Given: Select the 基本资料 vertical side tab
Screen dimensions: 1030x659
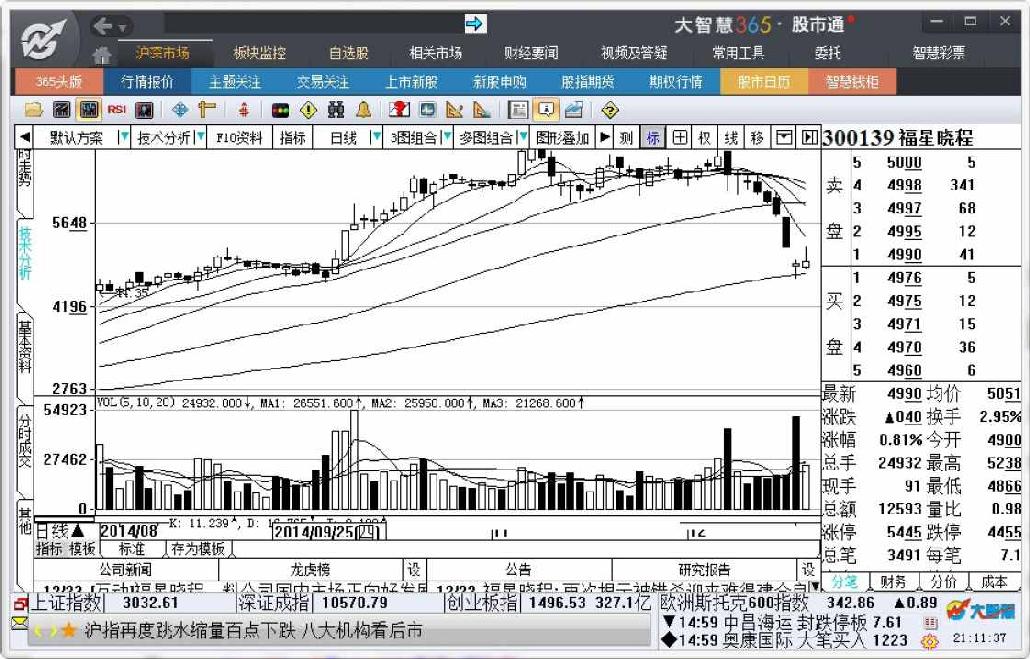Looking at the screenshot, I should point(25,346).
